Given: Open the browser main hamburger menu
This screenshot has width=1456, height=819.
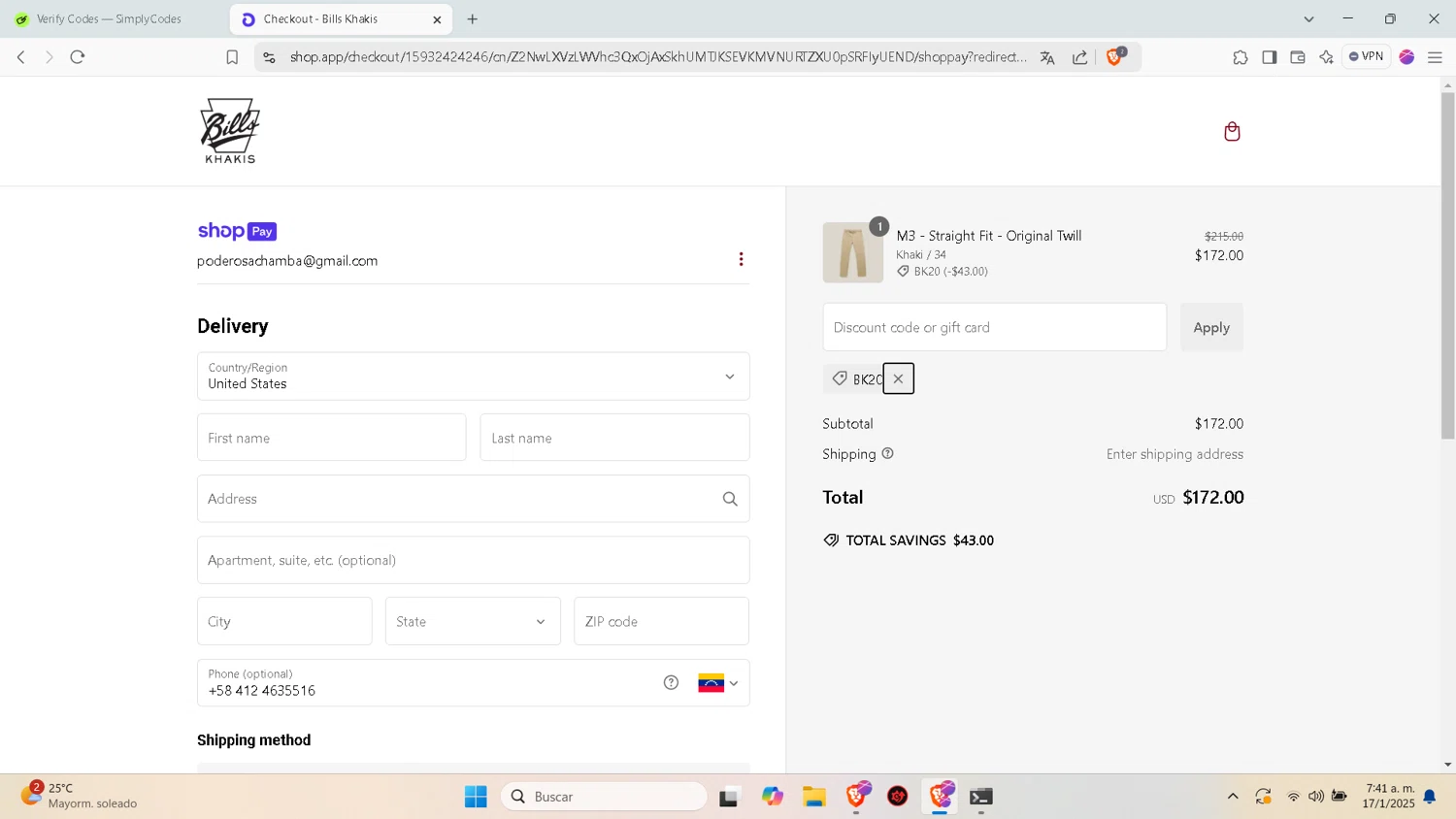Looking at the screenshot, I should click(1435, 57).
